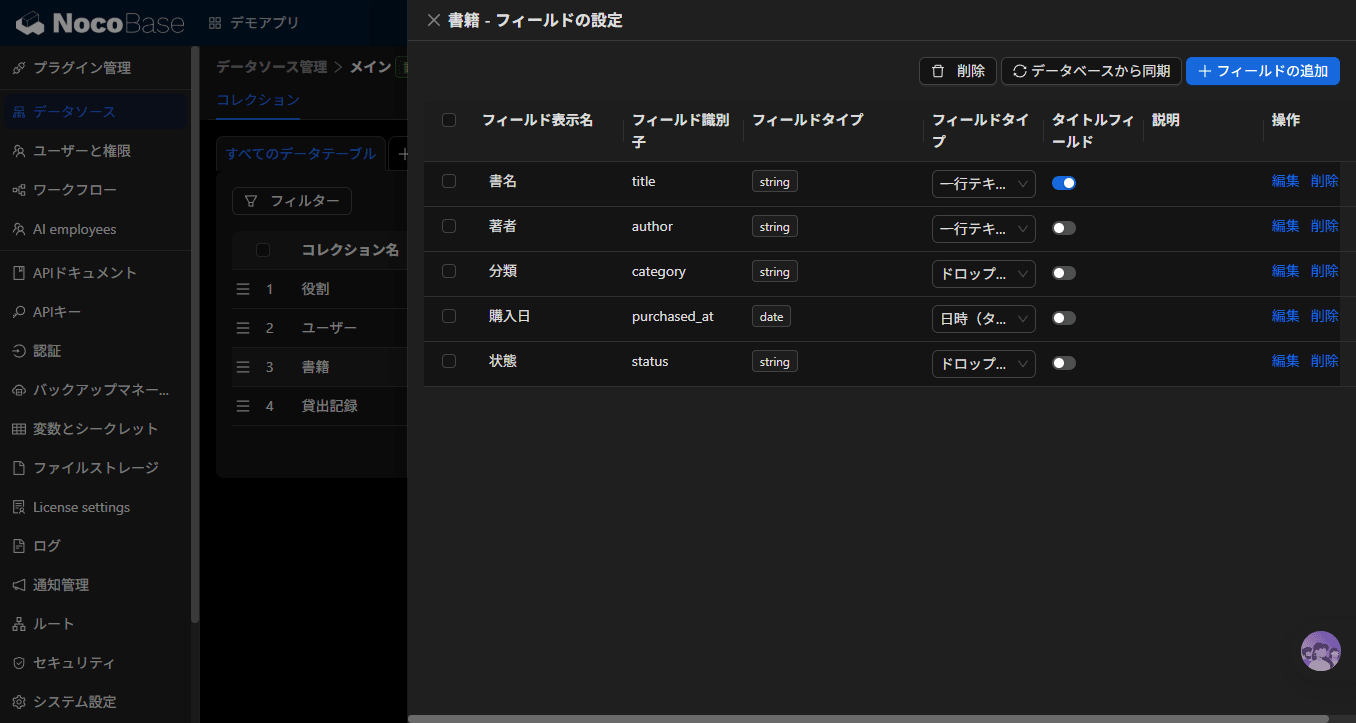The image size is (1356, 723).
Task: Open the セキュリティ menu item
Action: [x=94, y=663]
